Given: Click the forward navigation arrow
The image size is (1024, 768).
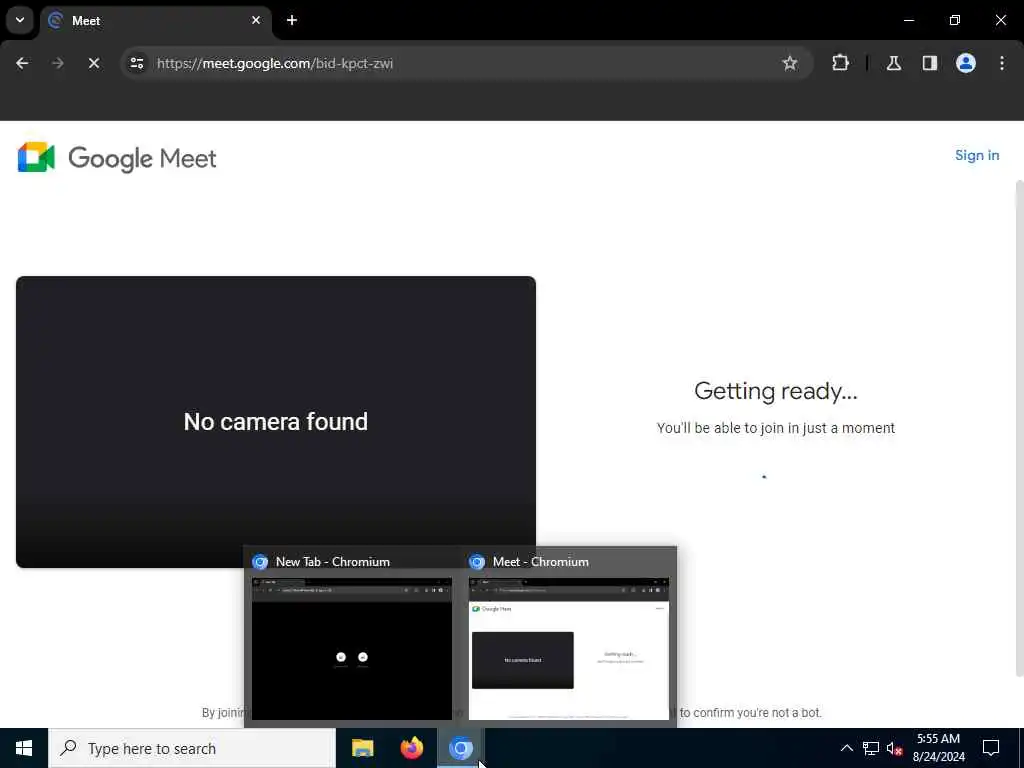Looking at the screenshot, I should 58,63.
